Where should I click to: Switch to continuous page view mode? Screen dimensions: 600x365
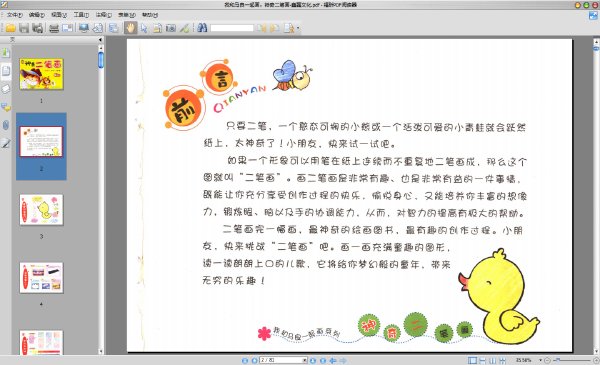(x=483, y=360)
